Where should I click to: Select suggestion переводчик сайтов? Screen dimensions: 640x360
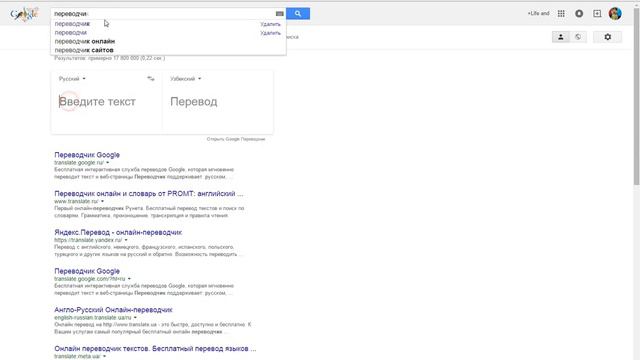click(x=84, y=50)
